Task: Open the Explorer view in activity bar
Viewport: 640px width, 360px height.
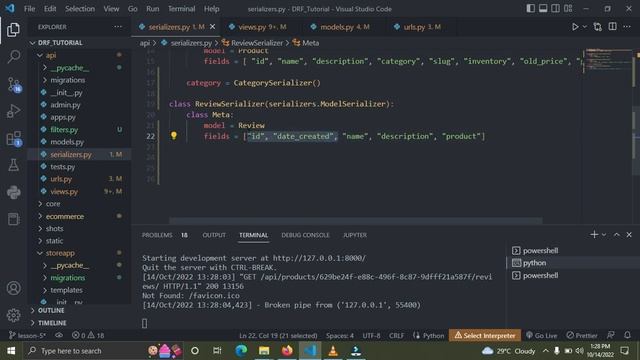Action: (x=13, y=29)
